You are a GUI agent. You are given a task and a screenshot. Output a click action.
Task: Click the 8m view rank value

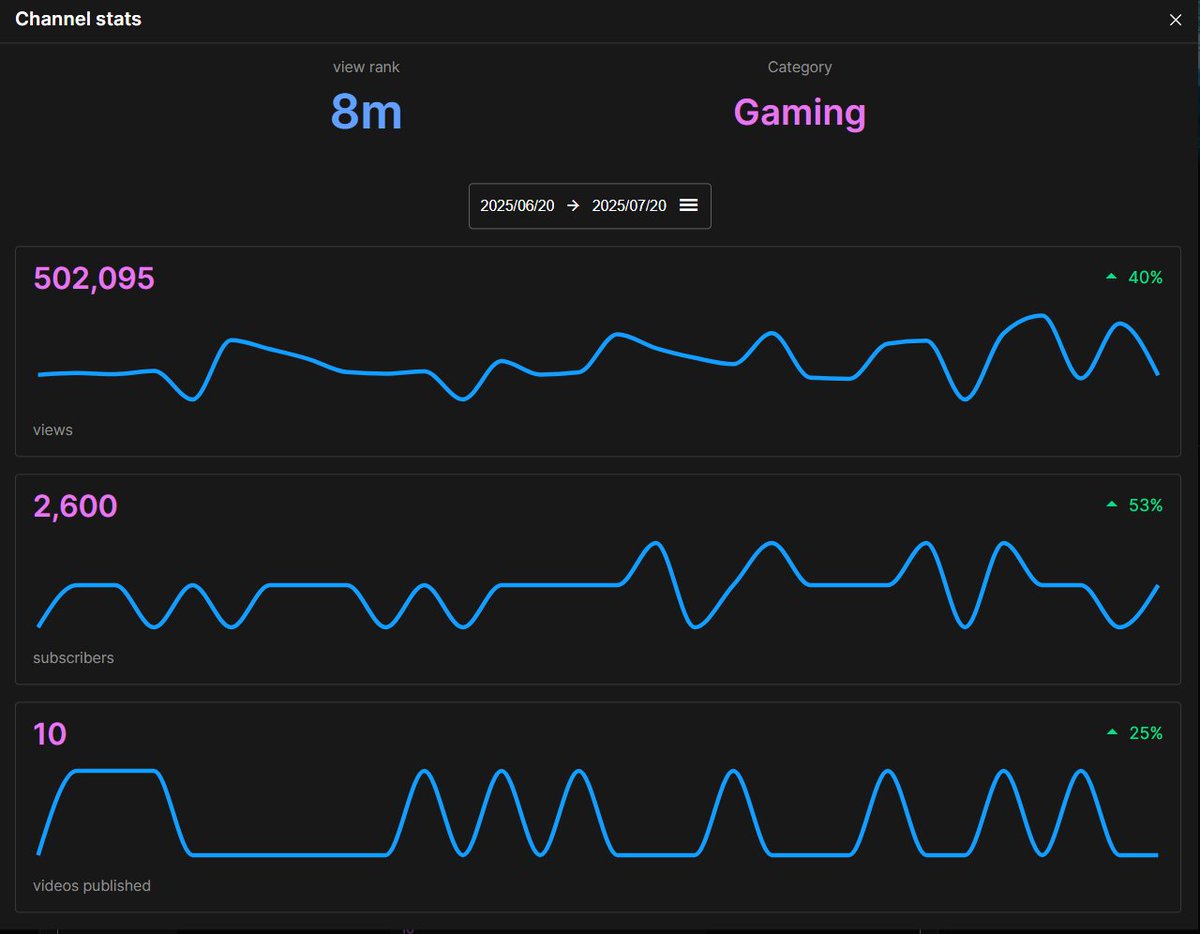pyautogui.click(x=366, y=112)
